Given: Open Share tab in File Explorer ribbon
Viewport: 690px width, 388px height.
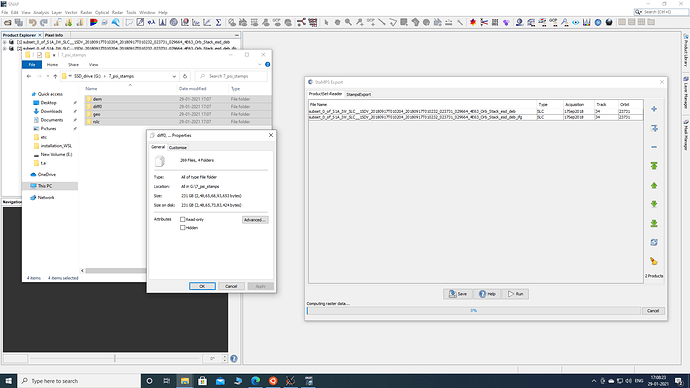Looking at the screenshot, I should tap(73, 65).
